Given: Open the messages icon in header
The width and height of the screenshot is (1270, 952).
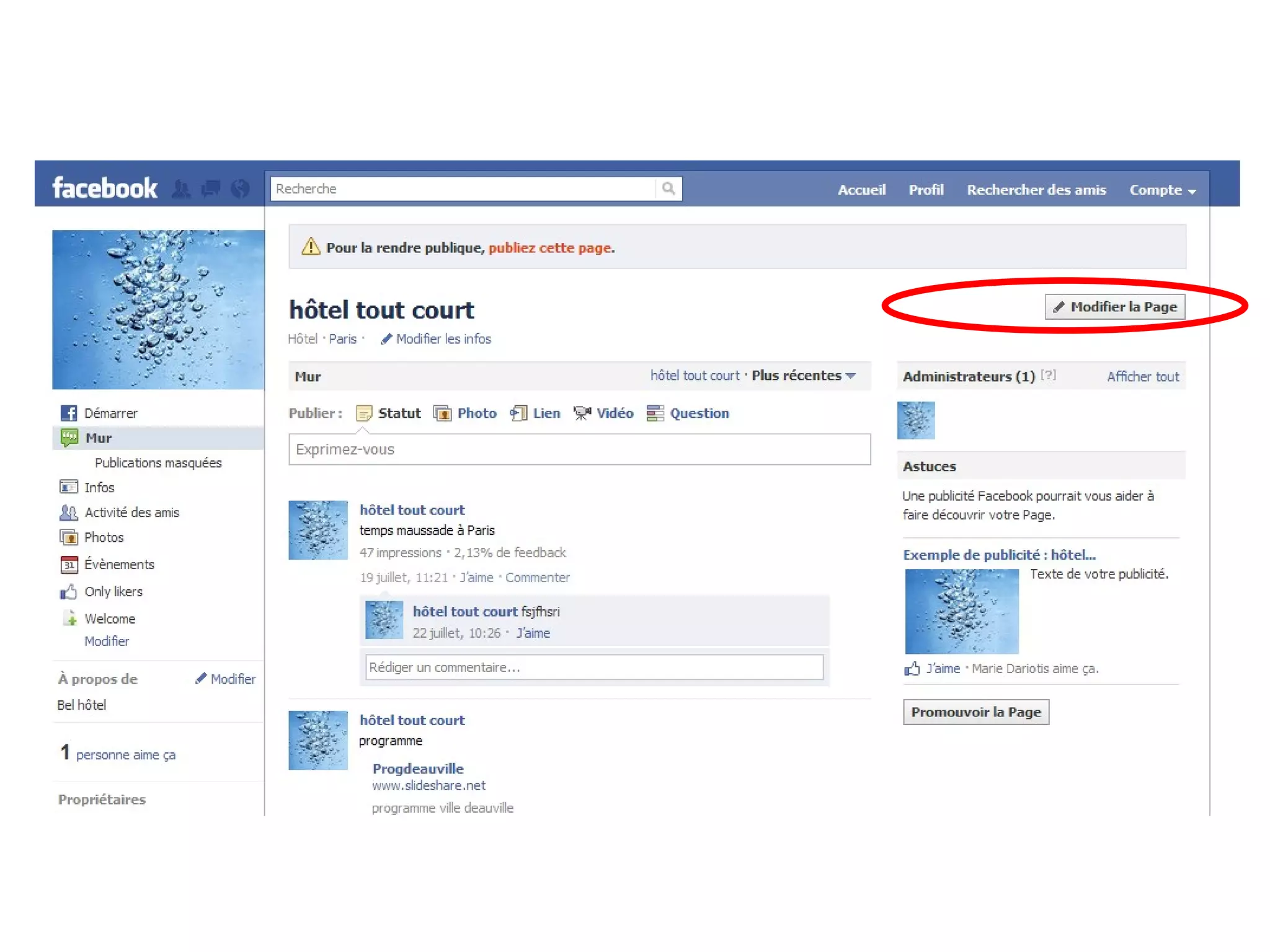Looking at the screenshot, I should [x=211, y=188].
